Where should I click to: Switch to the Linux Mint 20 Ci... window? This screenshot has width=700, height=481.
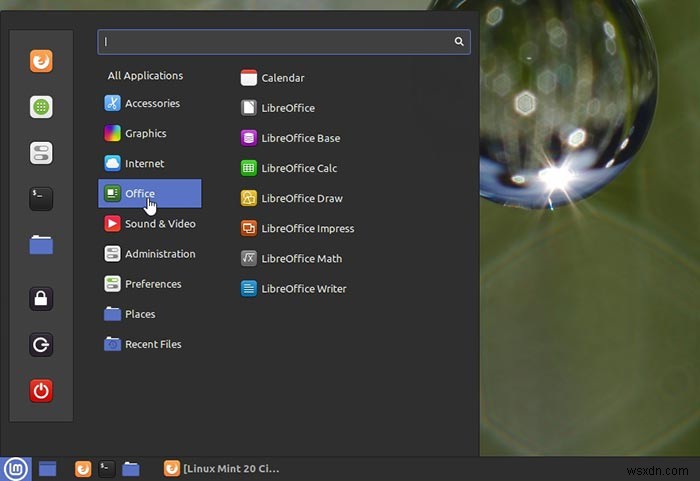point(221,468)
